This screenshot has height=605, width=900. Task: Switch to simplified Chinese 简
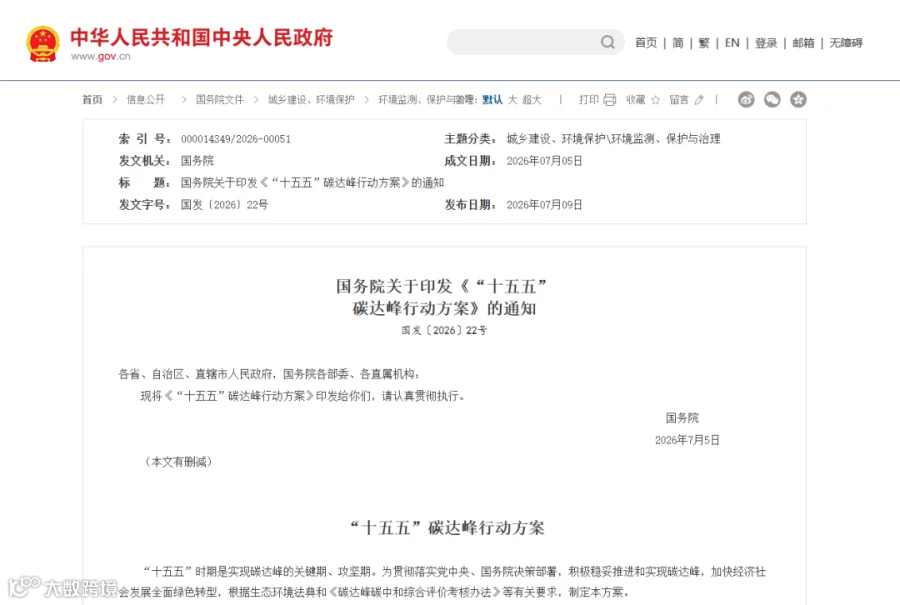[678, 42]
